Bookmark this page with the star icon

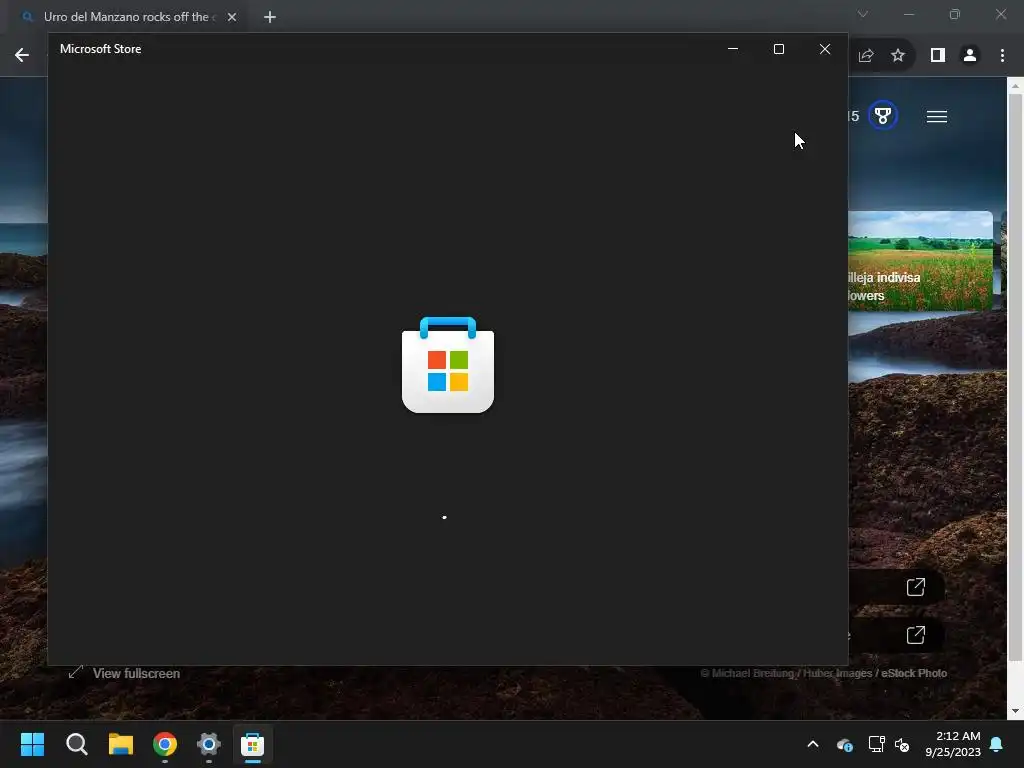(898, 56)
